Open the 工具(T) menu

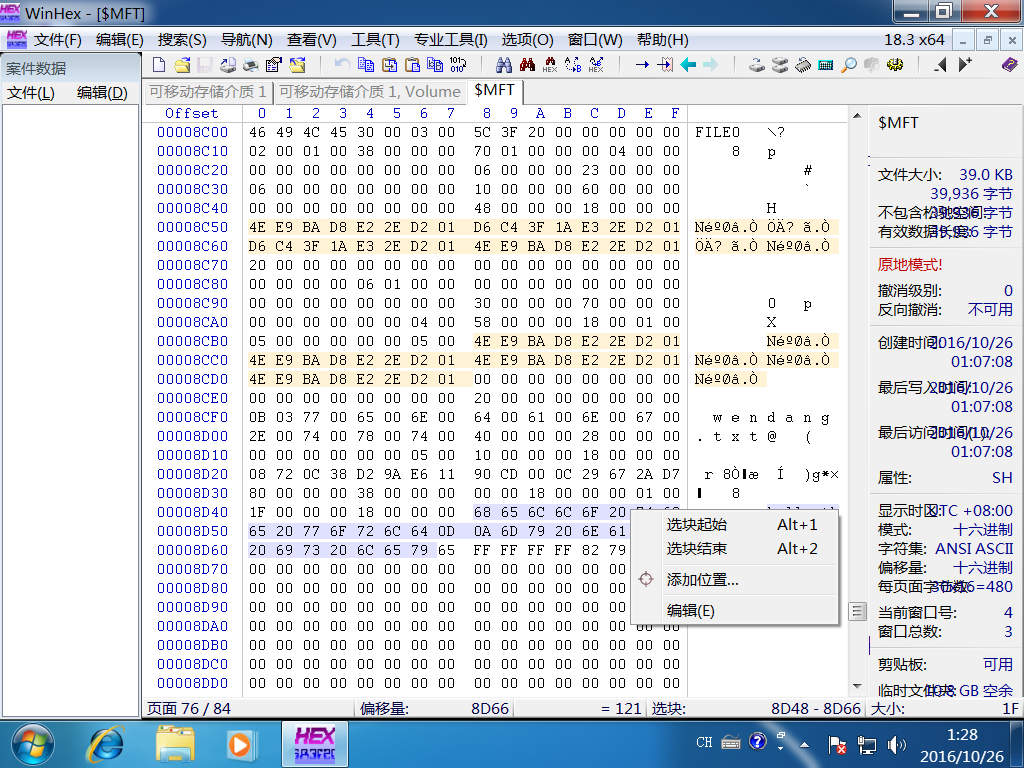click(x=375, y=40)
